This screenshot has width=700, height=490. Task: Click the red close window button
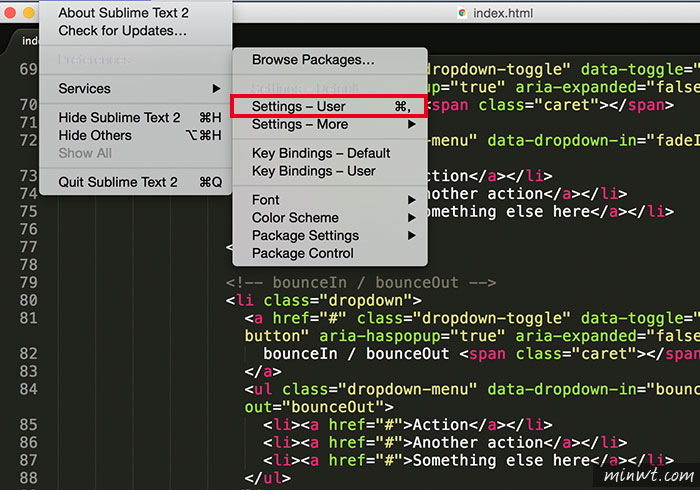(10, 13)
